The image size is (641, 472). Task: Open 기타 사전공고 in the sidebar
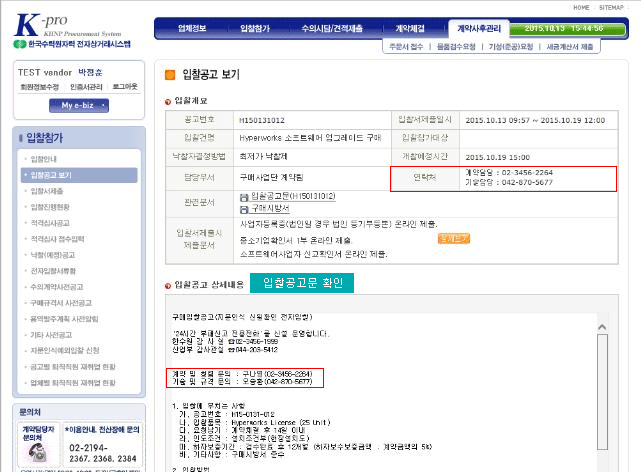pos(51,335)
